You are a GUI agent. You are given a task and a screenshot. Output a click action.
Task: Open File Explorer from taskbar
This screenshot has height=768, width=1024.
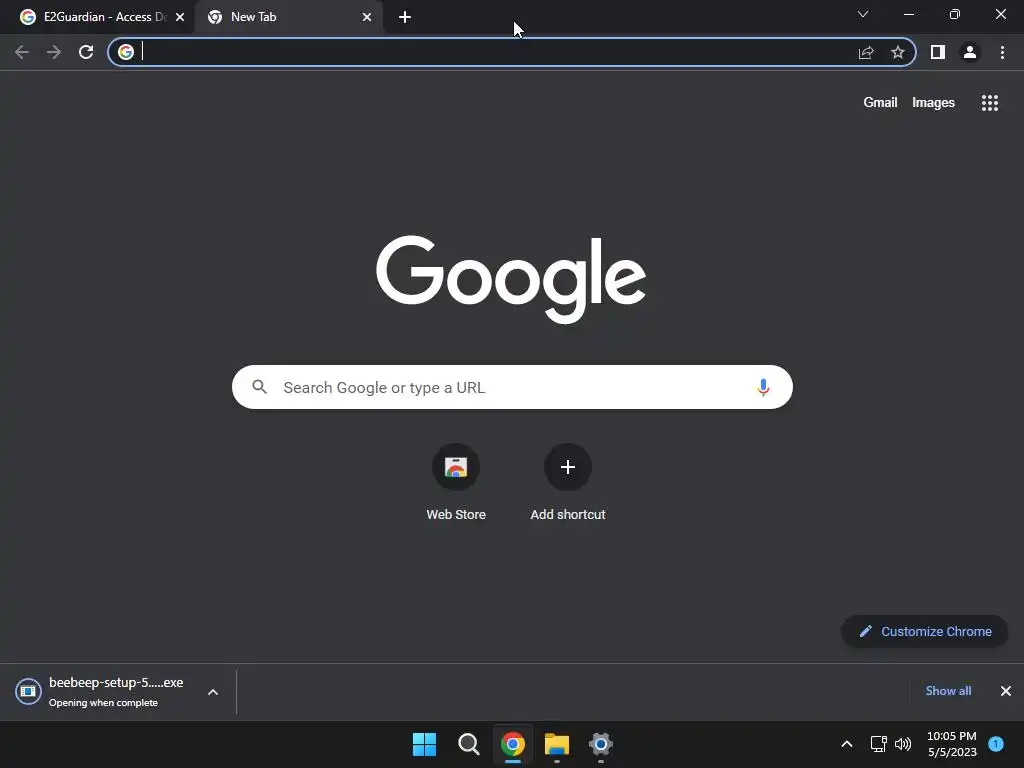tap(557, 744)
